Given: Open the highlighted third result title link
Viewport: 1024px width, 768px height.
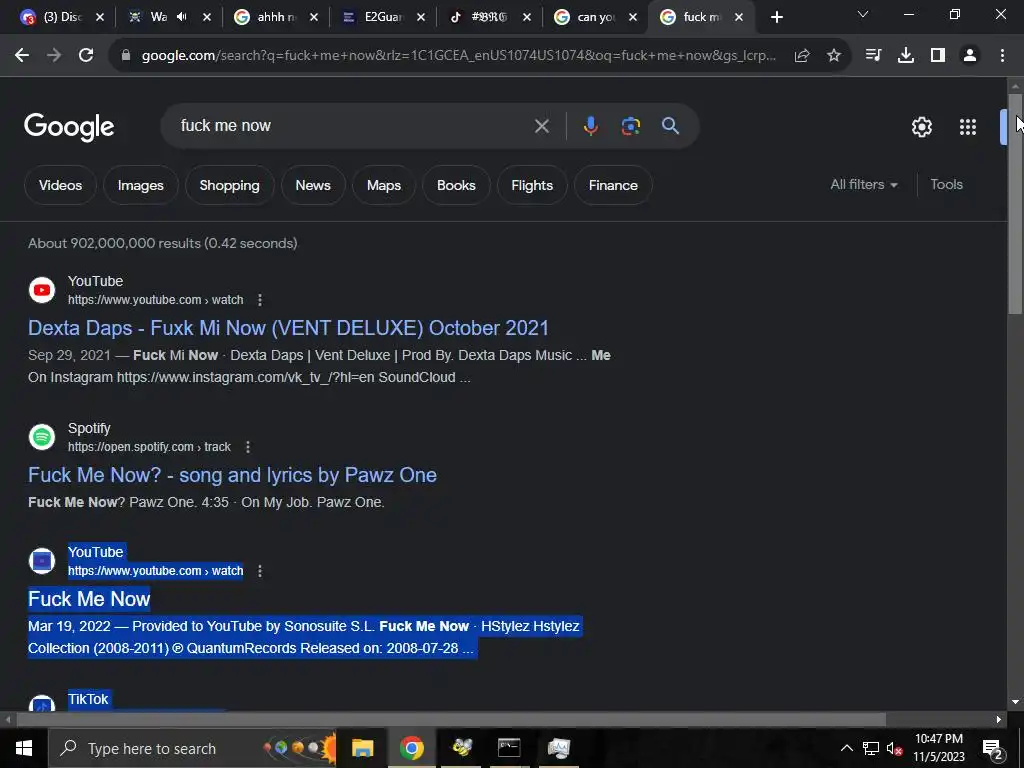Looking at the screenshot, I should coord(89,599).
